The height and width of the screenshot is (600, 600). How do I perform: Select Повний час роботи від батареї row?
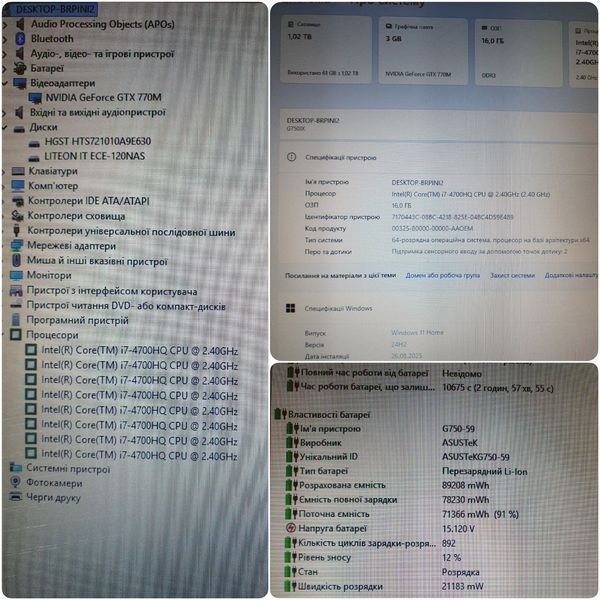point(384,373)
